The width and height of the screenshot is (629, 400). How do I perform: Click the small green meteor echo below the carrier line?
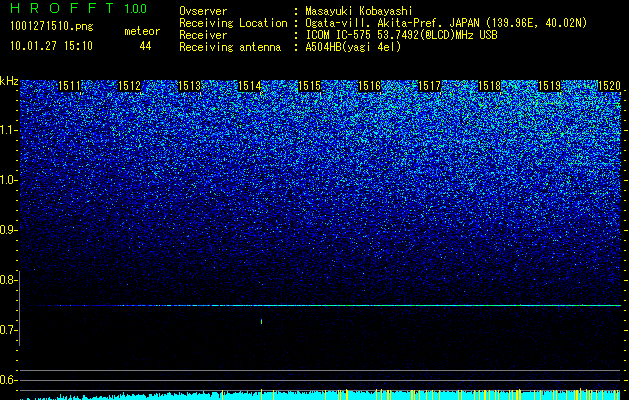click(x=262, y=321)
